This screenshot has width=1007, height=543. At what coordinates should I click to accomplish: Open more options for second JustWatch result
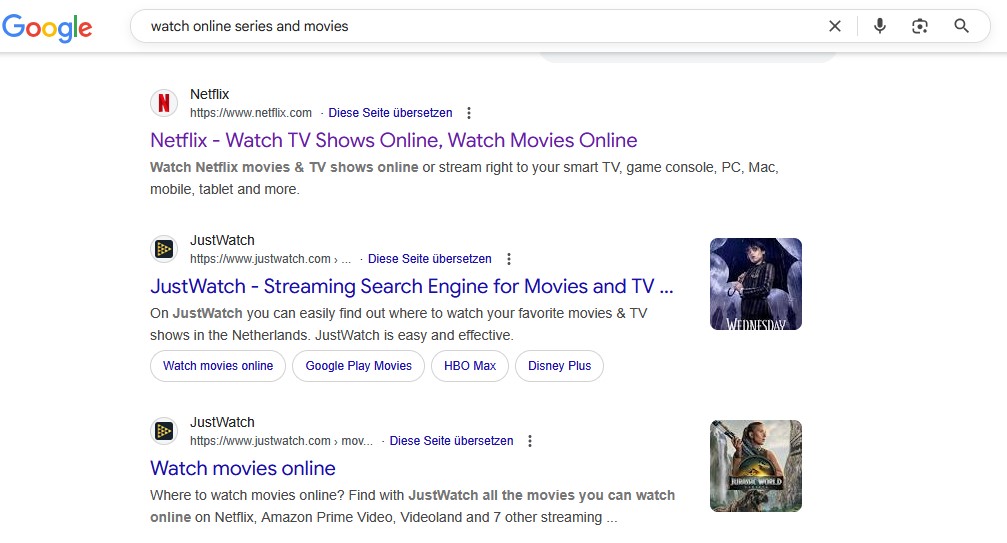click(530, 441)
